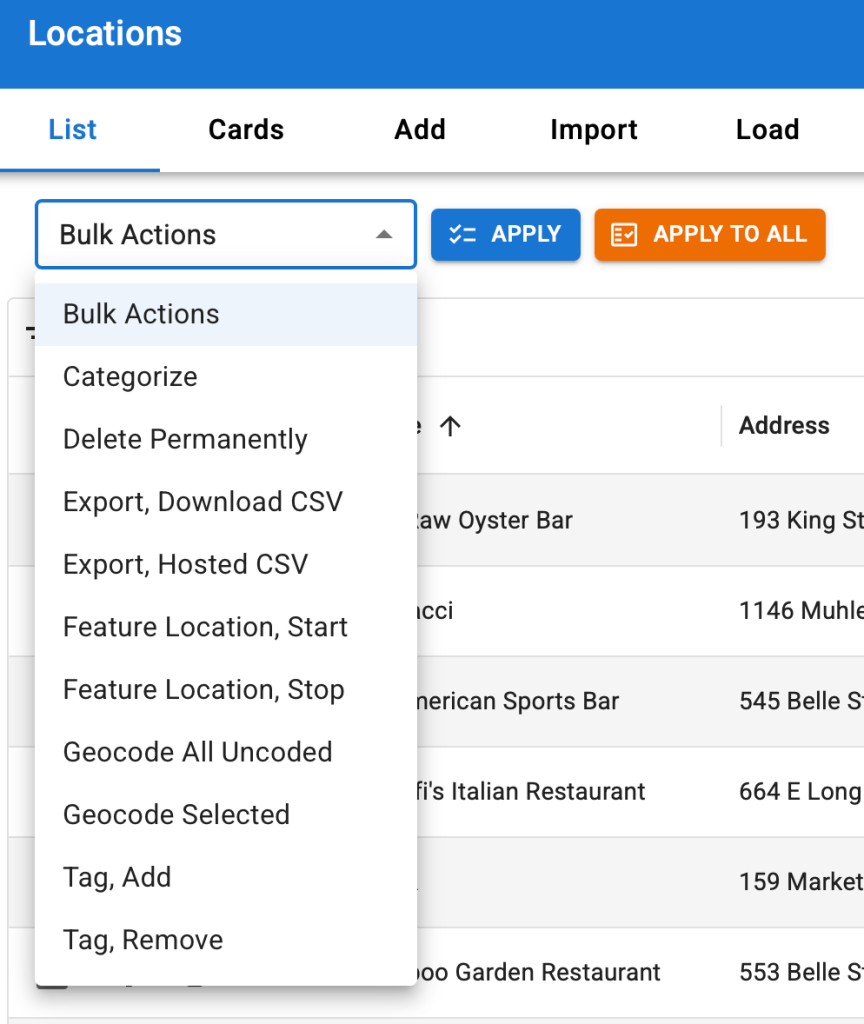
Task: Pick Geocode All Uncoded action
Action: click(x=226, y=753)
